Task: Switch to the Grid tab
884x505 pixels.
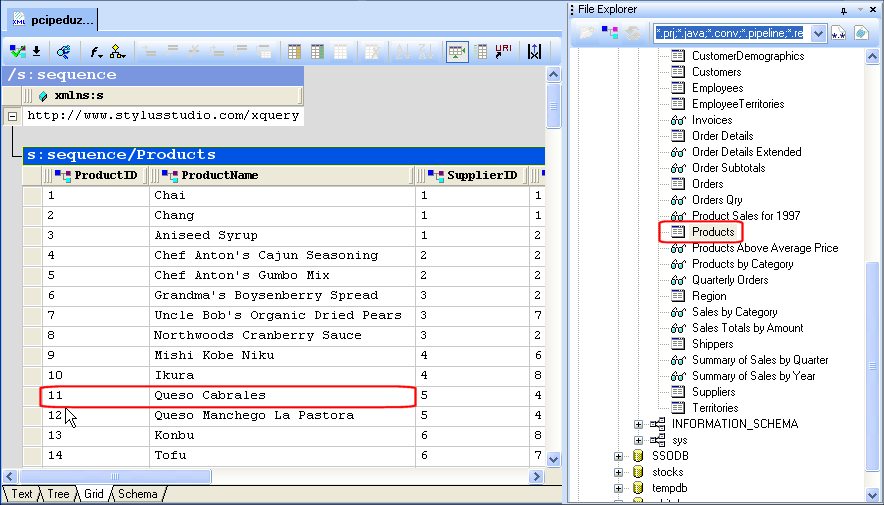Action: click(93, 494)
